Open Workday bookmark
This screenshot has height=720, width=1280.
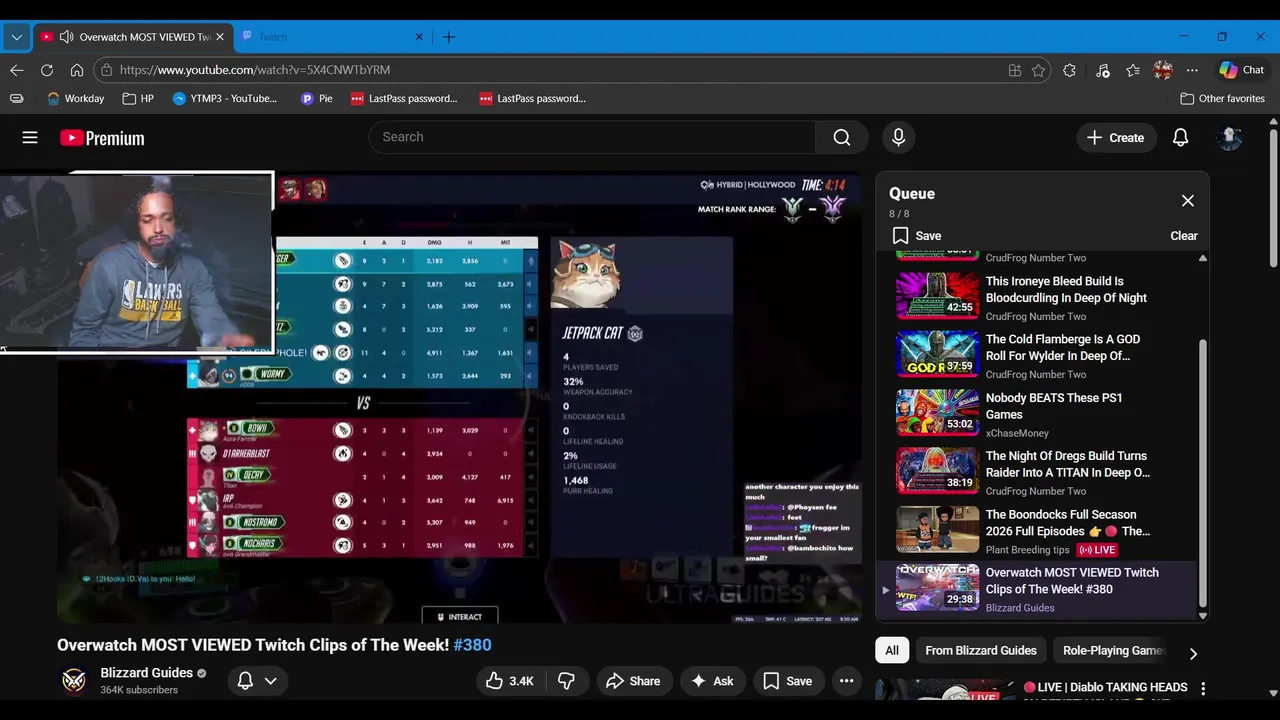pos(75,99)
